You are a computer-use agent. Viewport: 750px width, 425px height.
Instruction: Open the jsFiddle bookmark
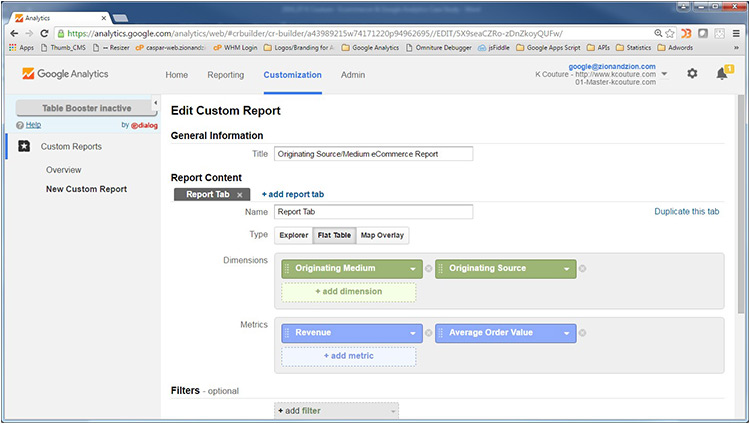click(494, 48)
